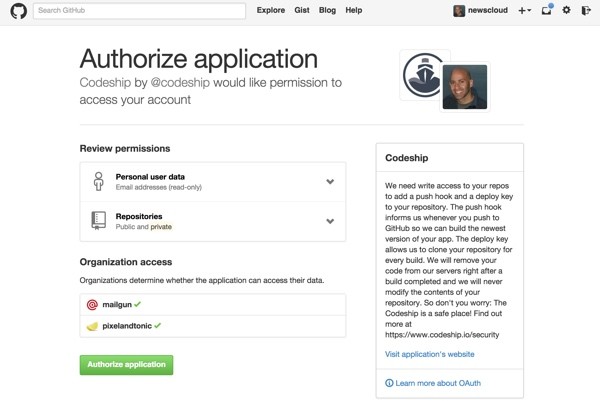This screenshot has width=600, height=401.
Task: Click the Codeship ship logo
Action: coord(422,75)
